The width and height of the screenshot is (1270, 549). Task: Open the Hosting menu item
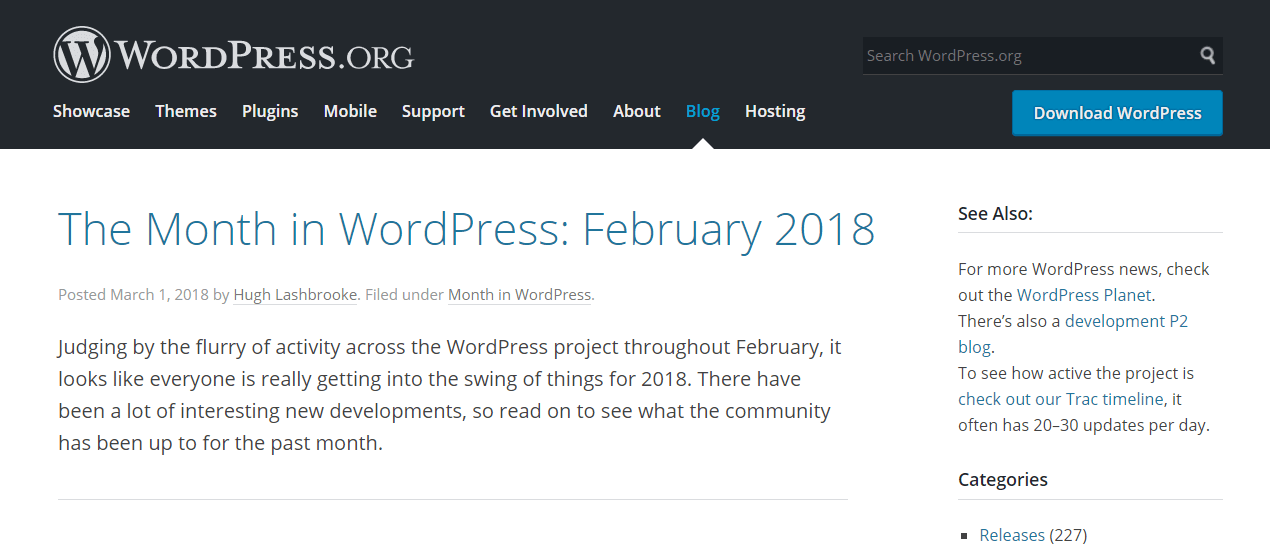(x=775, y=111)
